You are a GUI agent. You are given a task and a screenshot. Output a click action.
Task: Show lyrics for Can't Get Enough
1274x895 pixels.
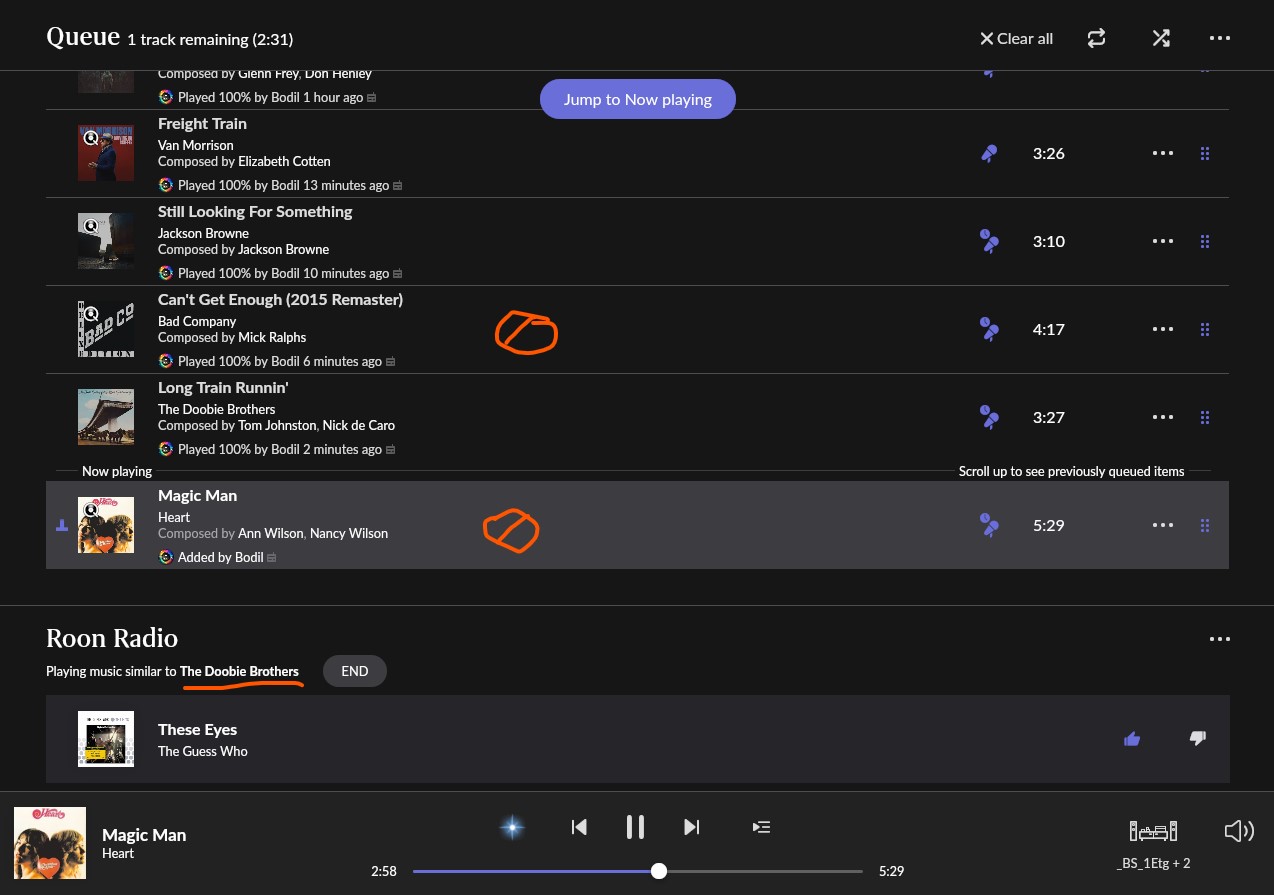click(x=989, y=329)
